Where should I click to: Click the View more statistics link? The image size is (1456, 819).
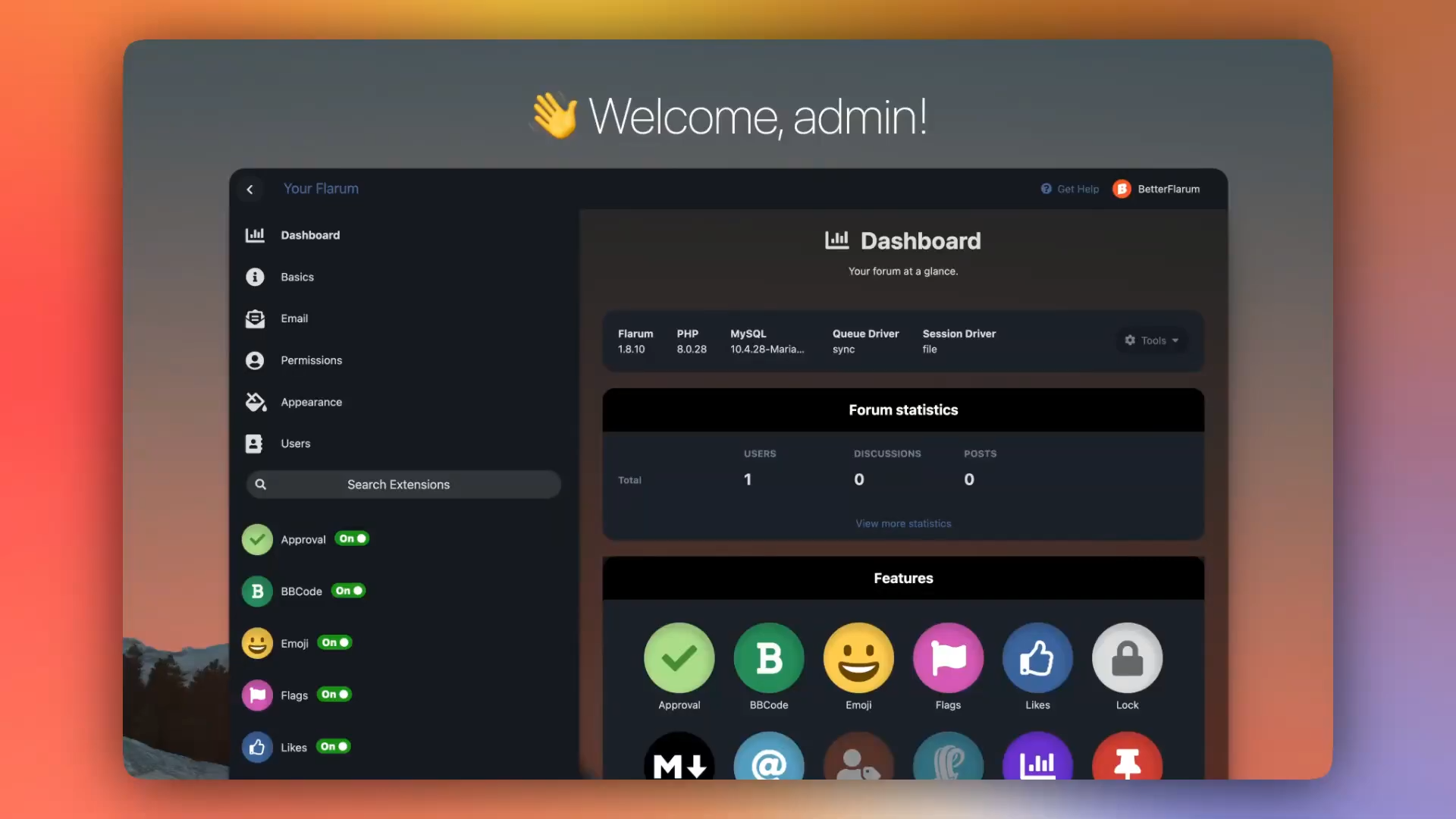[x=903, y=523]
